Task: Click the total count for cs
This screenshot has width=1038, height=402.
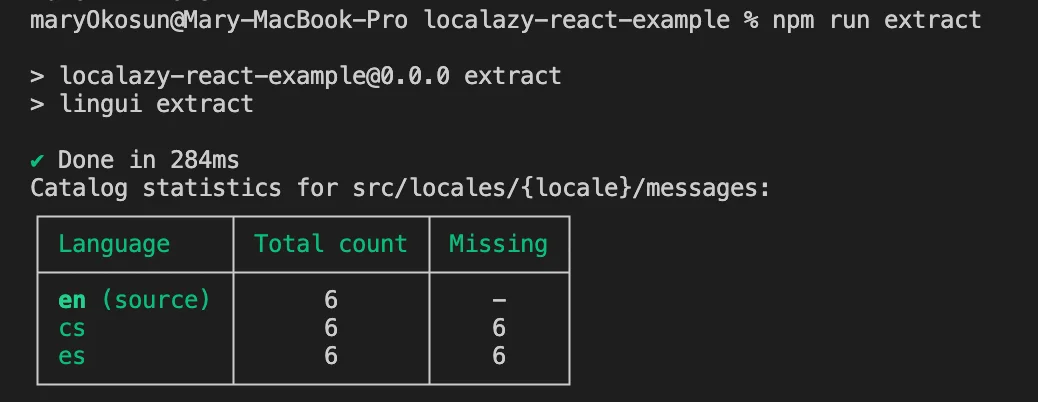Action: pyautogui.click(x=331, y=328)
